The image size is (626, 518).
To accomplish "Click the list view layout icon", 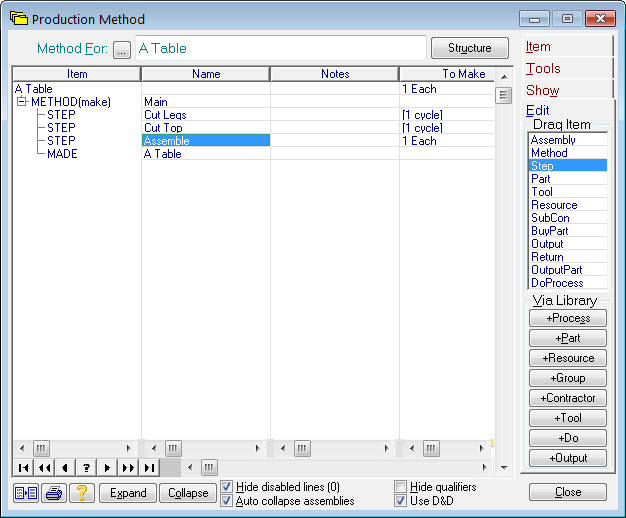I will click(26, 492).
